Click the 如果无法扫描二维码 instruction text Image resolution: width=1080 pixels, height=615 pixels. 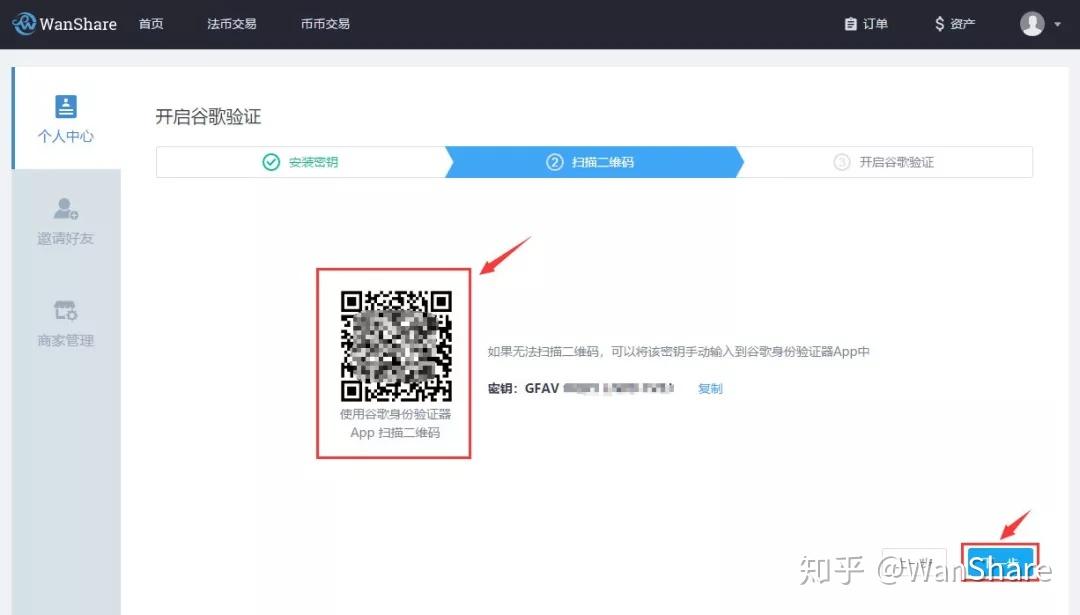678,351
